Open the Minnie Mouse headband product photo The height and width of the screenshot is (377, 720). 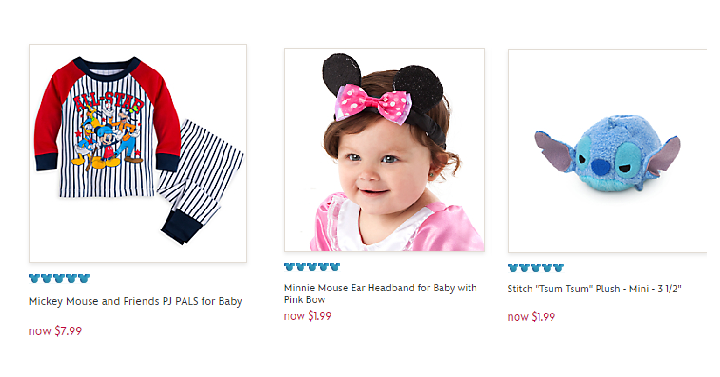coord(384,150)
